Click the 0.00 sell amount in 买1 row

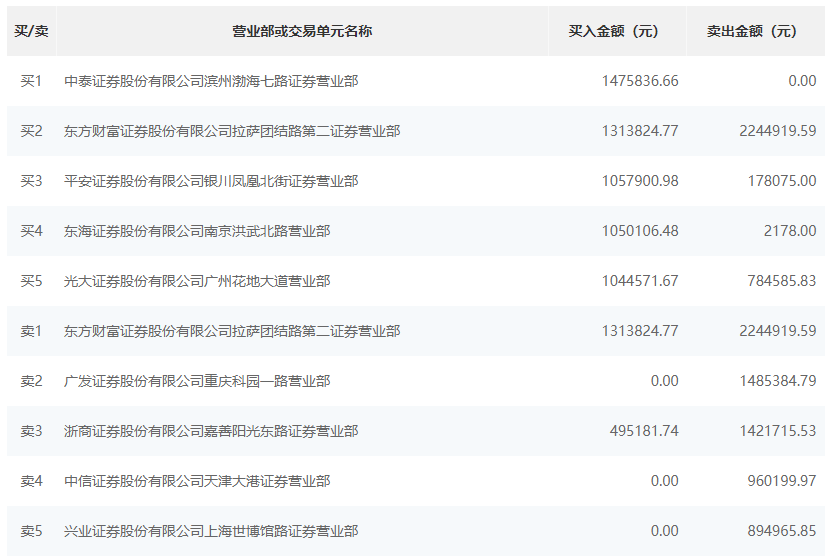[x=803, y=81]
